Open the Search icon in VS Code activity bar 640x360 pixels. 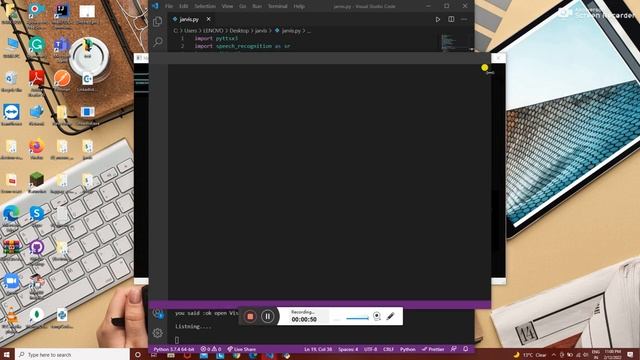(158, 42)
